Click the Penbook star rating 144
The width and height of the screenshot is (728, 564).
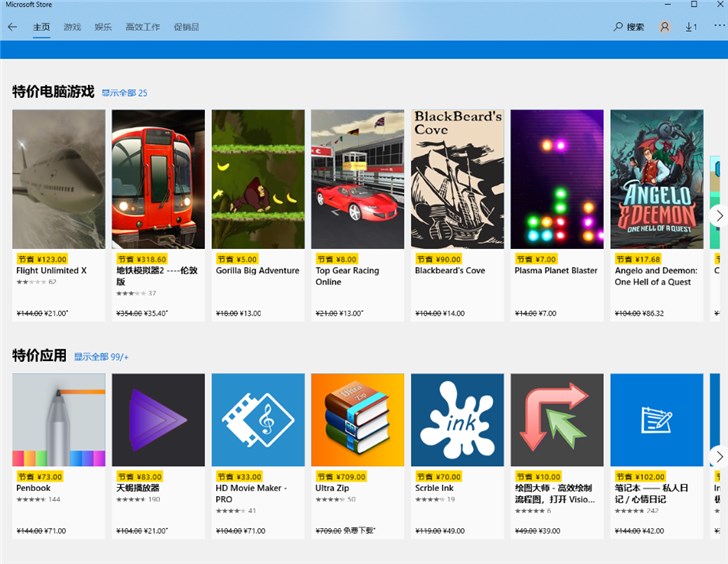39,499
